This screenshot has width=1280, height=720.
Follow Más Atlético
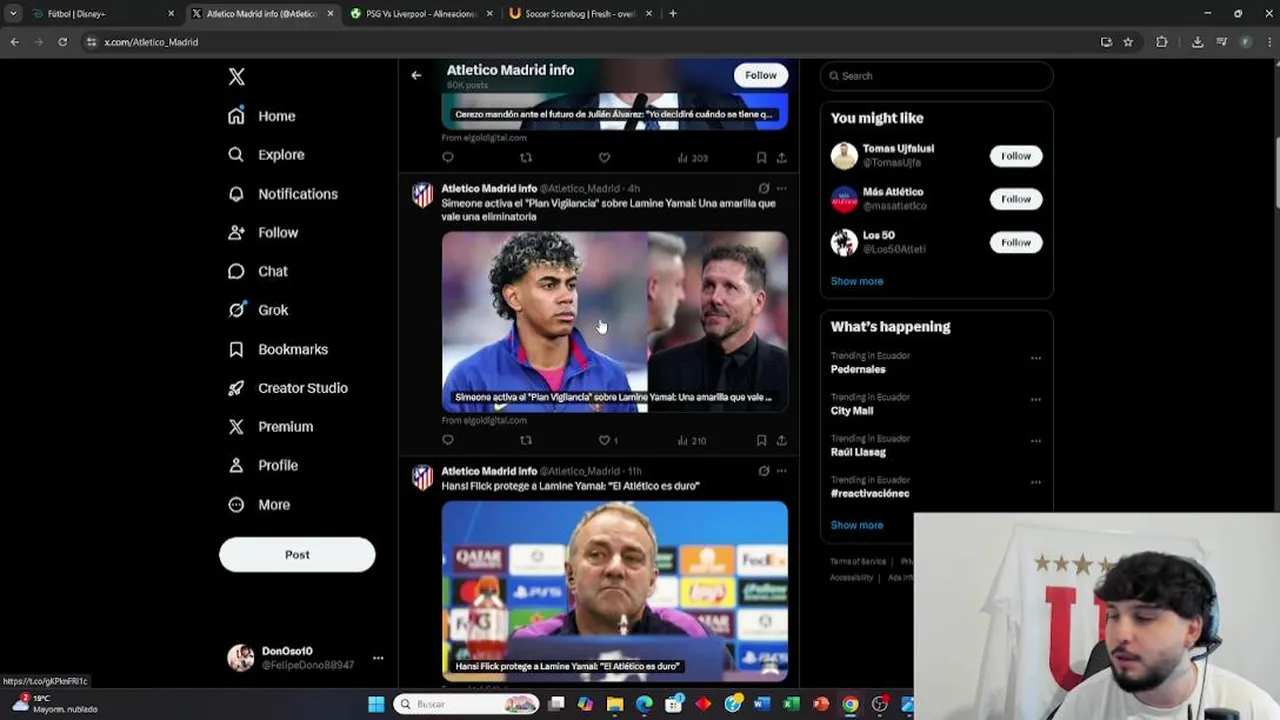pos(1016,199)
